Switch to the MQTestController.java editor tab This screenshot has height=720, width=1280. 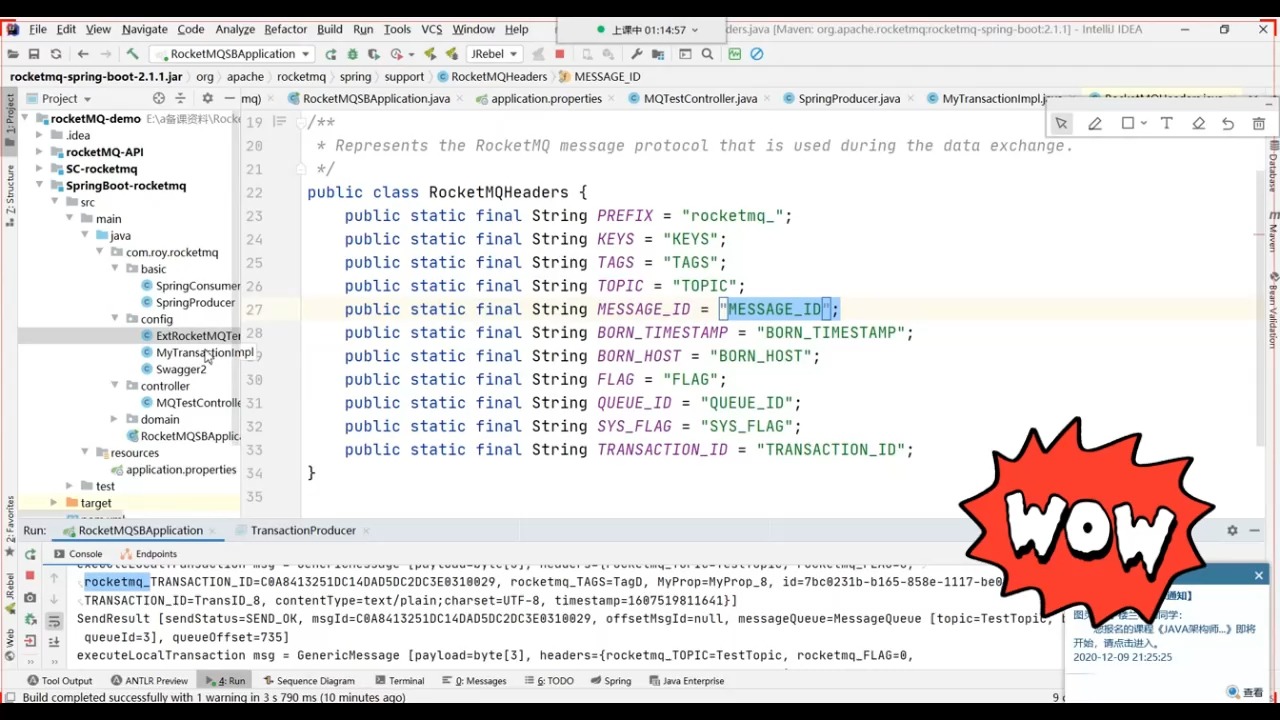[x=700, y=98]
